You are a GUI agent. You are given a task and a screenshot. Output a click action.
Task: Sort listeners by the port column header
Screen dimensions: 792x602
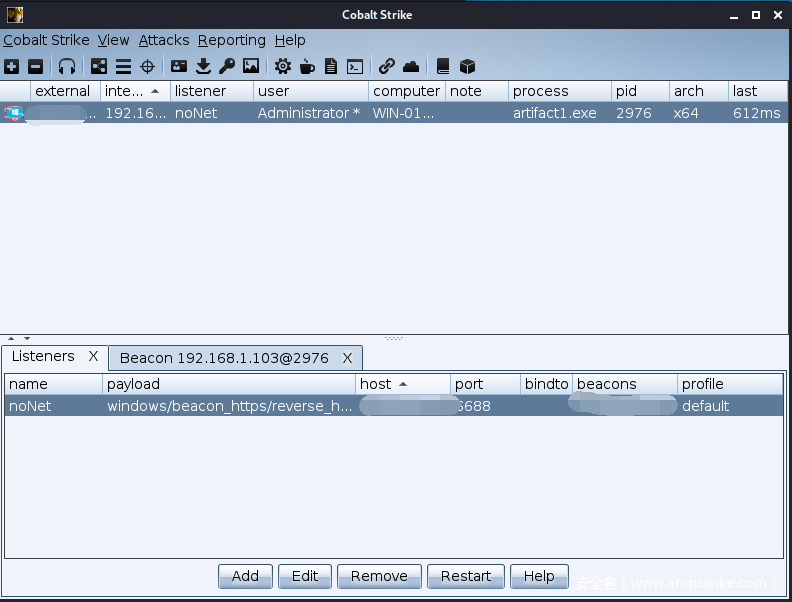click(485, 384)
